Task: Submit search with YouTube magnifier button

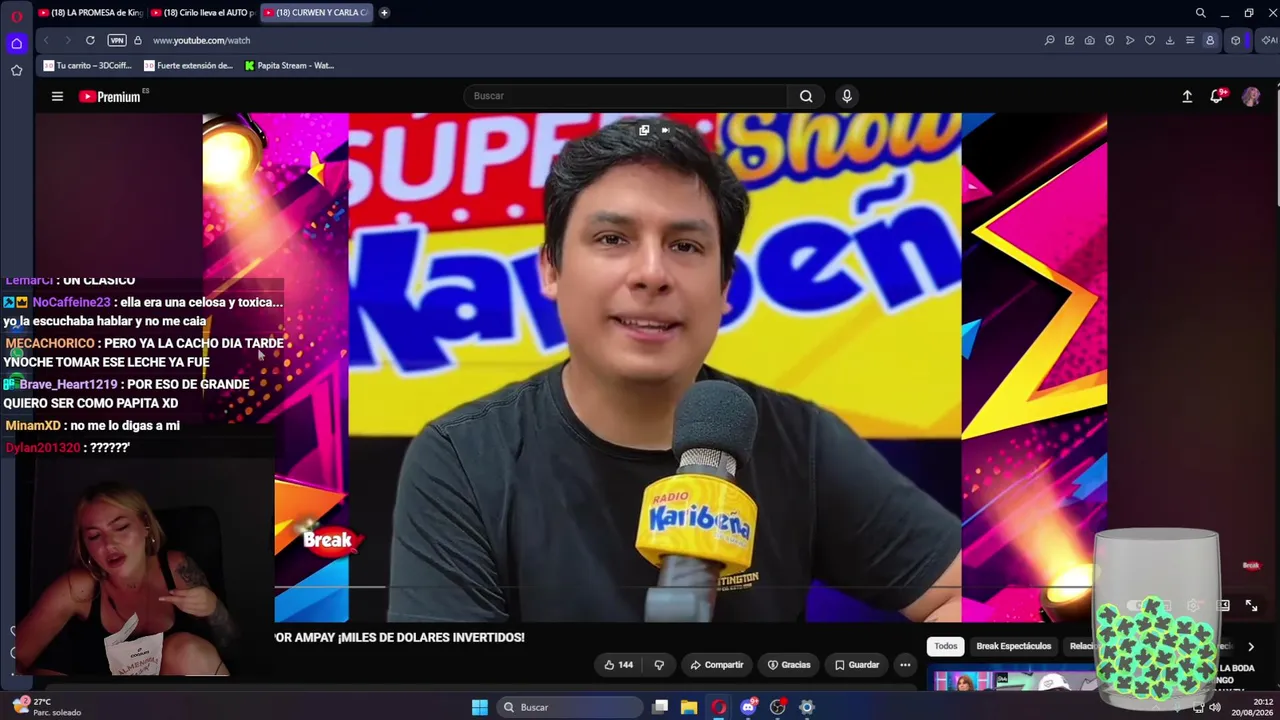Action: click(x=806, y=96)
